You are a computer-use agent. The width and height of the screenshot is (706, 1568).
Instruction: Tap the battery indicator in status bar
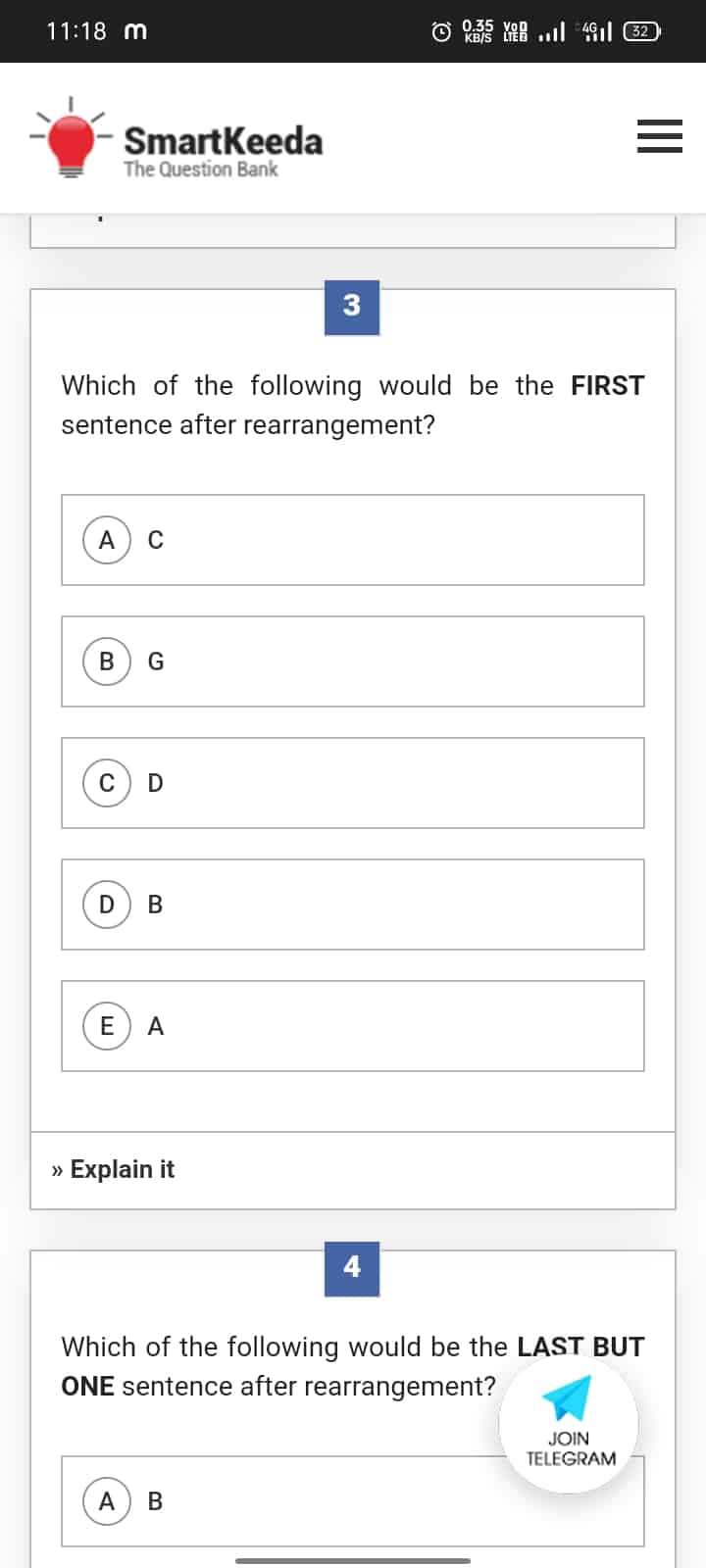[641, 31]
